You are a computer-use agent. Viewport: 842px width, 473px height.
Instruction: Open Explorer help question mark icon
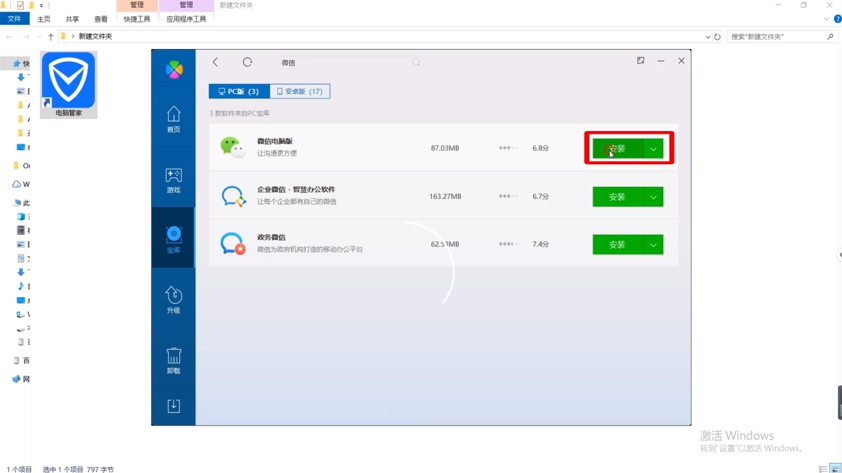click(838, 19)
